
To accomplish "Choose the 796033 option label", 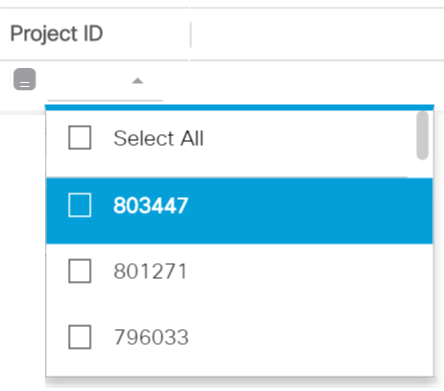I will [x=151, y=337].
